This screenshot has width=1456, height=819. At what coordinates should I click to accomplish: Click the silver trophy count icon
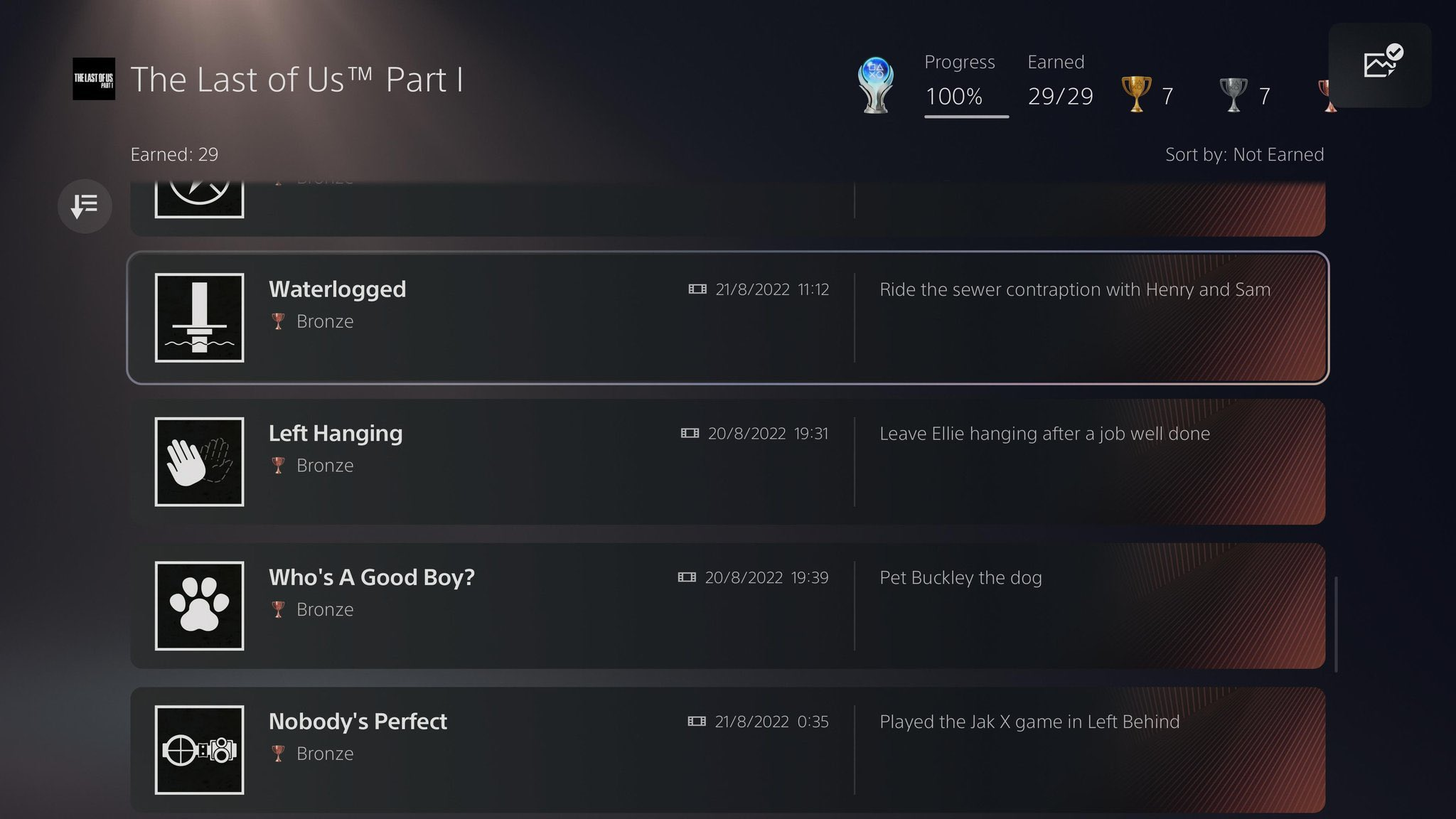[x=1233, y=95]
